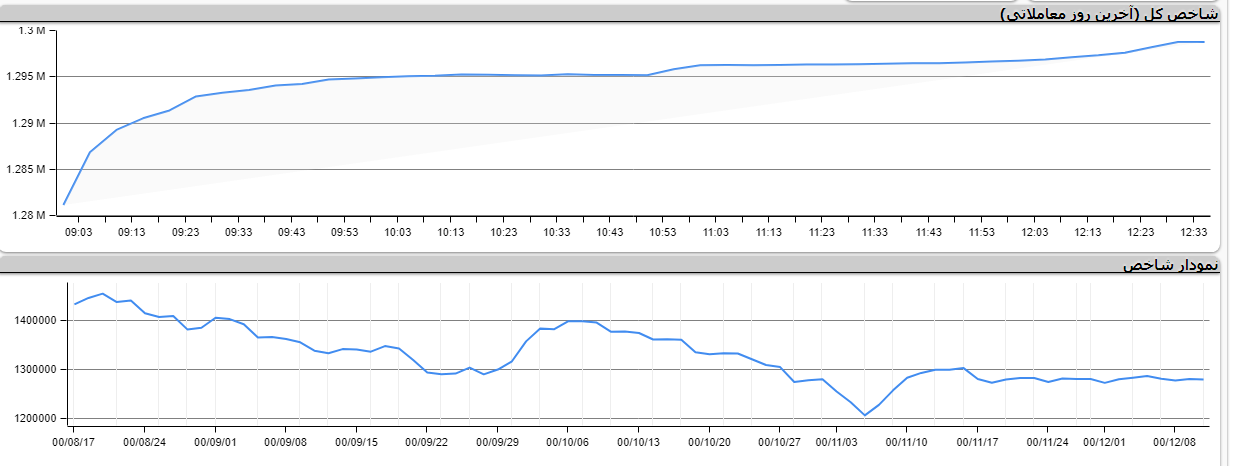Click lowest dip point on lower index line
Image resolution: width=1233 pixels, height=466 pixels.
point(865,415)
